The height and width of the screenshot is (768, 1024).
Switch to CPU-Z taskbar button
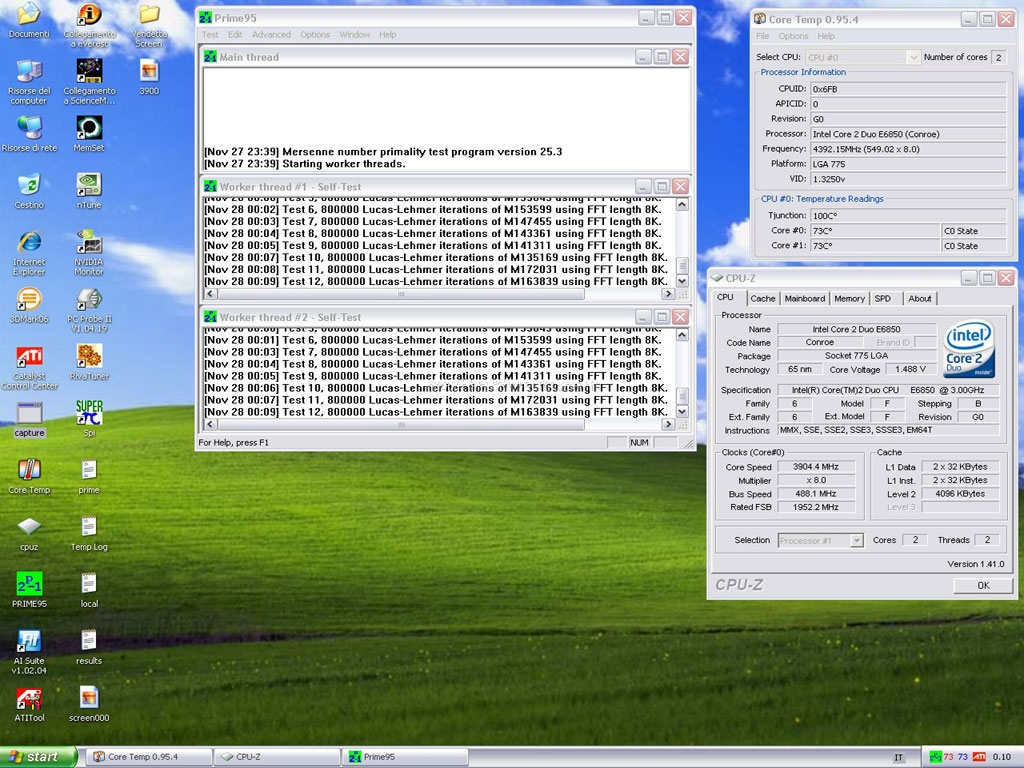[x=277, y=757]
